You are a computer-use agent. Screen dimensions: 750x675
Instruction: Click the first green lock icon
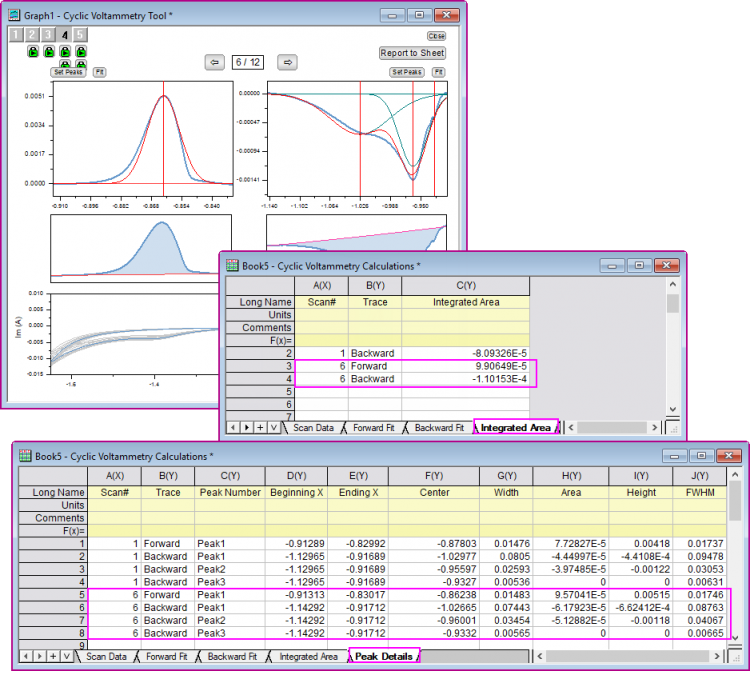(x=33, y=51)
